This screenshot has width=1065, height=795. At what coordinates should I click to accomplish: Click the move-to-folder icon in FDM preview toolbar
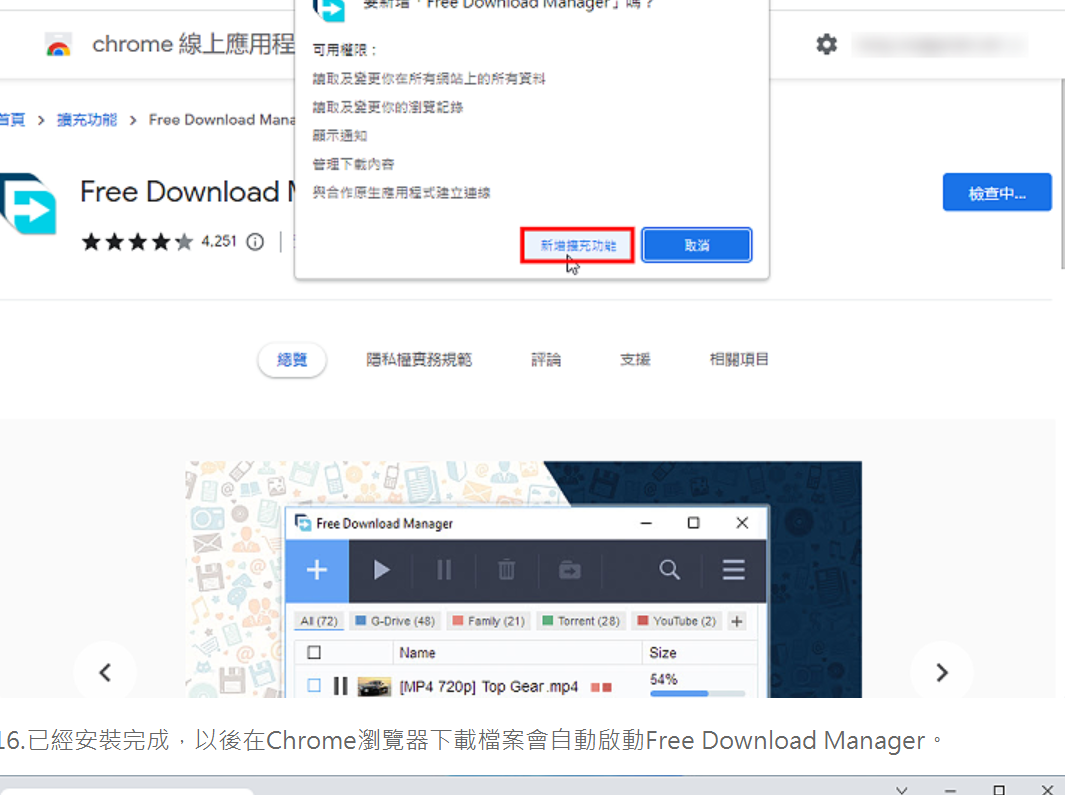coord(570,569)
